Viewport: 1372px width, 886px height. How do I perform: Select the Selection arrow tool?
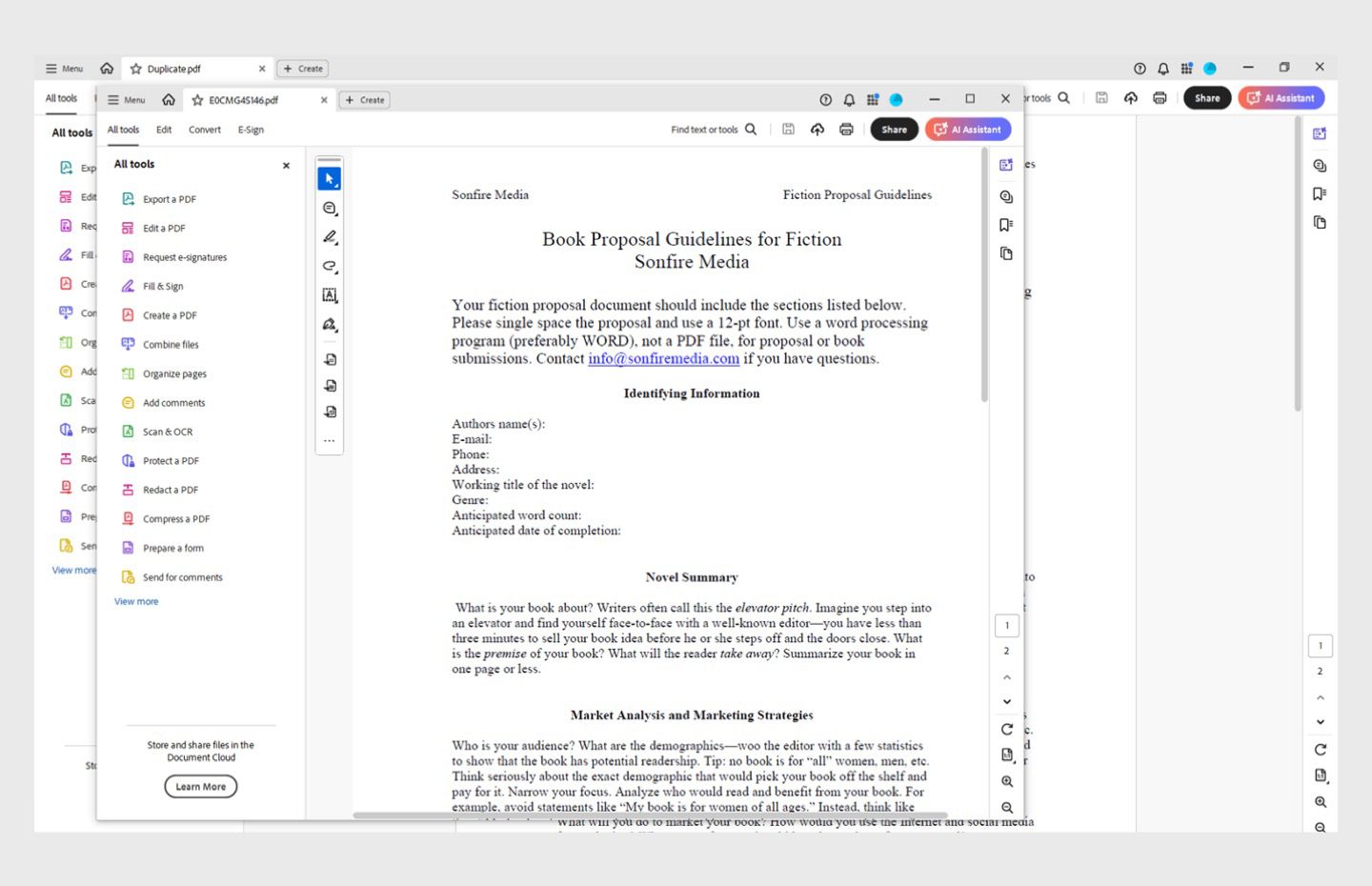coord(329,178)
